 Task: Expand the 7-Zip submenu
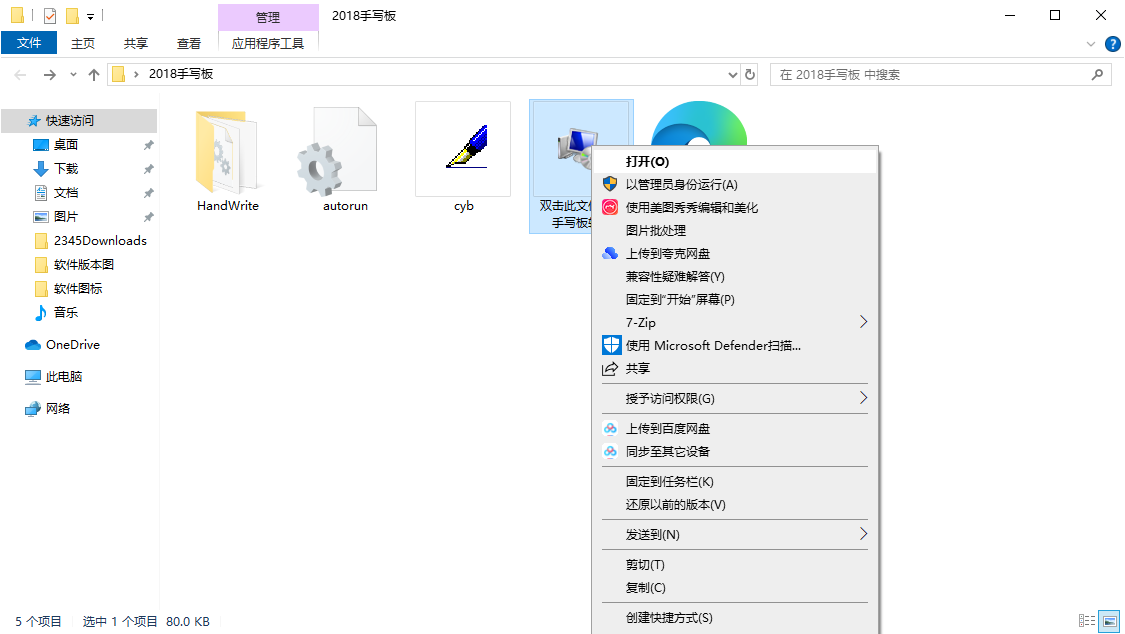pos(862,322)
